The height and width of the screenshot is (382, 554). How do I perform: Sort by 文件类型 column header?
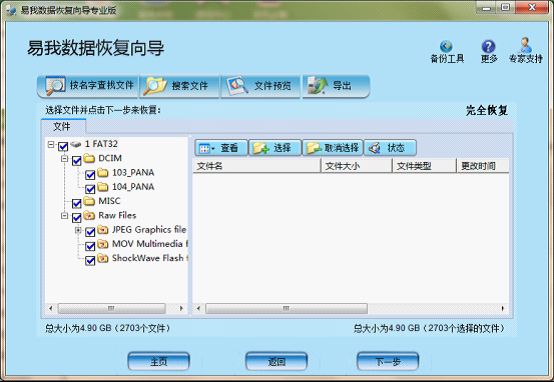424,166
